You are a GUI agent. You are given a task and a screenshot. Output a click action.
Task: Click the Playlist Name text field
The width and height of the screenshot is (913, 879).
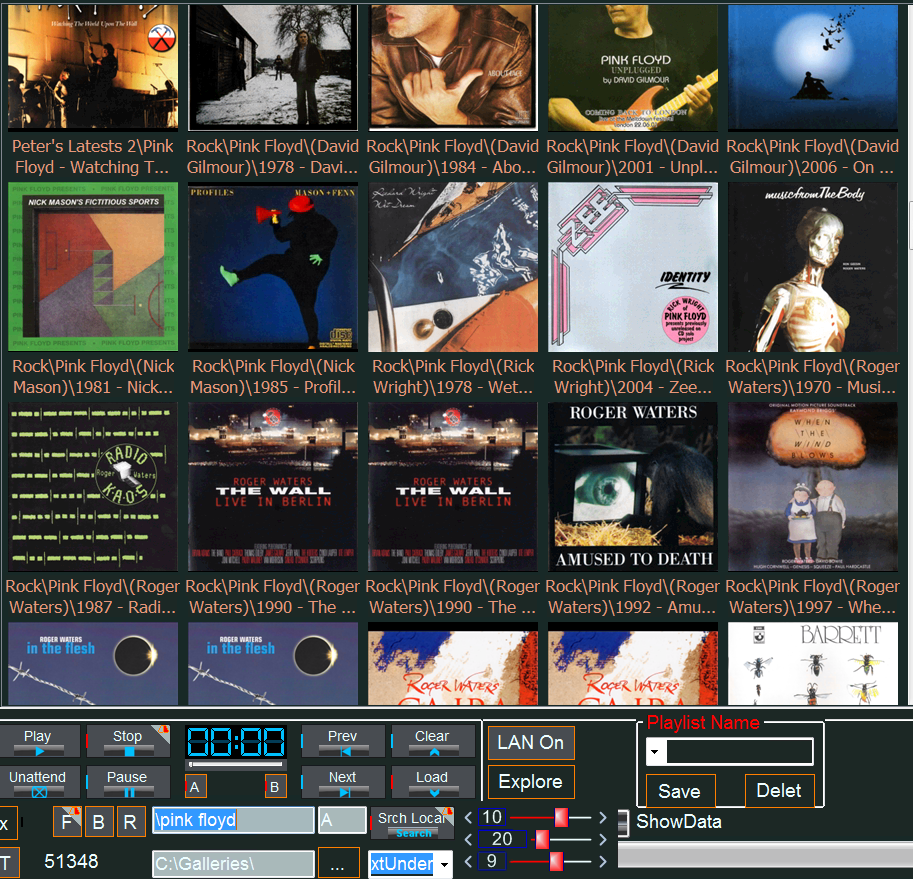739,752
